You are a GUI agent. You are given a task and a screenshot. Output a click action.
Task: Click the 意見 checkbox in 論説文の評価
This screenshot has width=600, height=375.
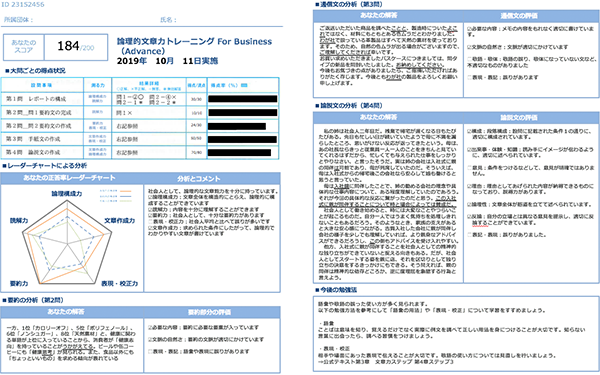469,168
